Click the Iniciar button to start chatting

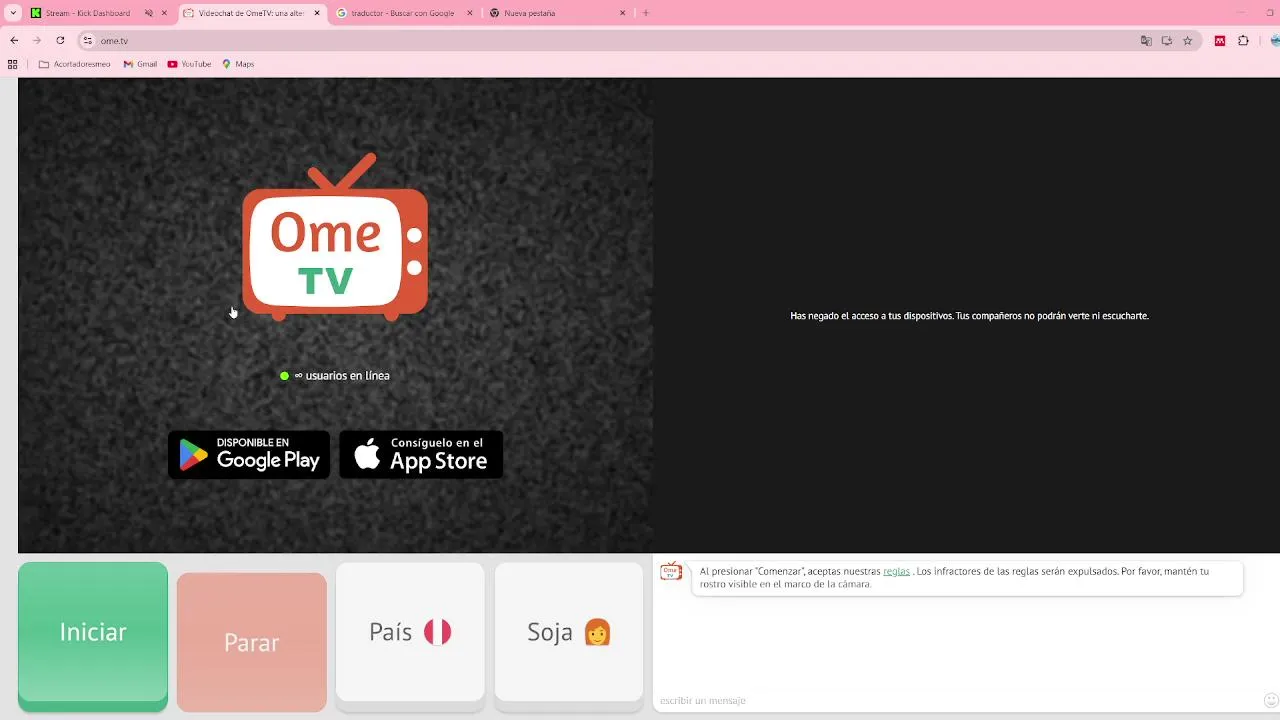tap(93, 636)
